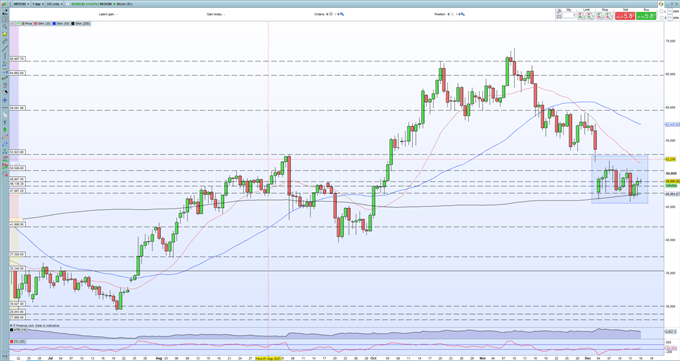680x361 pixels.
Task: Click the green Buy price button
Action: (x=646, y=16)
